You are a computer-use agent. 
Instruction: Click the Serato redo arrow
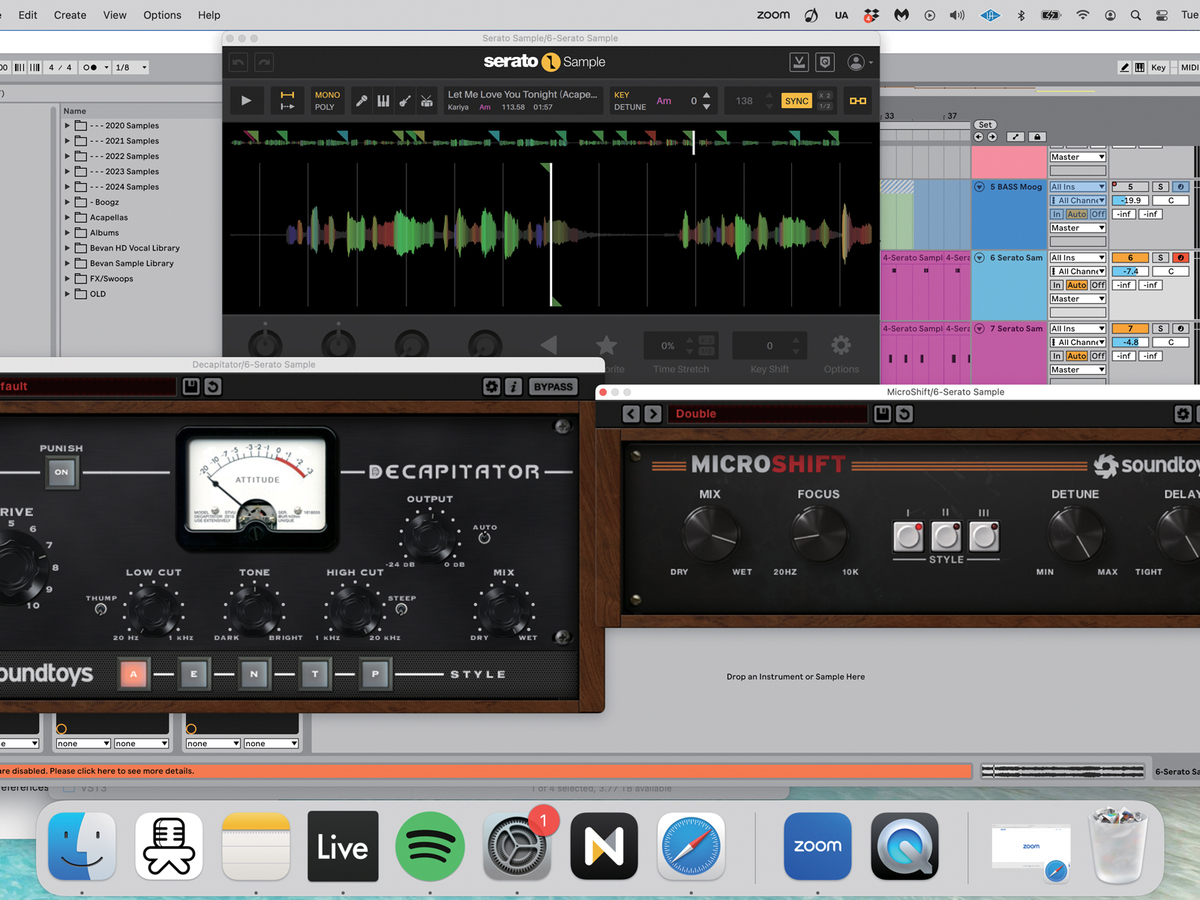(x=264, y=62)
